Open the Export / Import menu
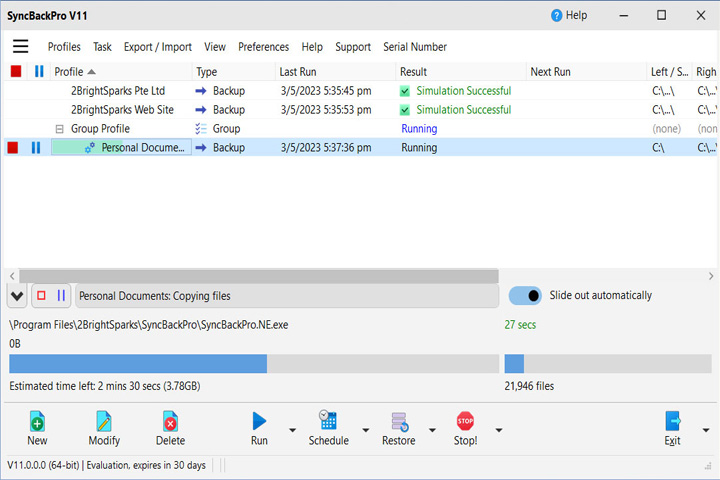The image size is (720, 480). point(158,47)
